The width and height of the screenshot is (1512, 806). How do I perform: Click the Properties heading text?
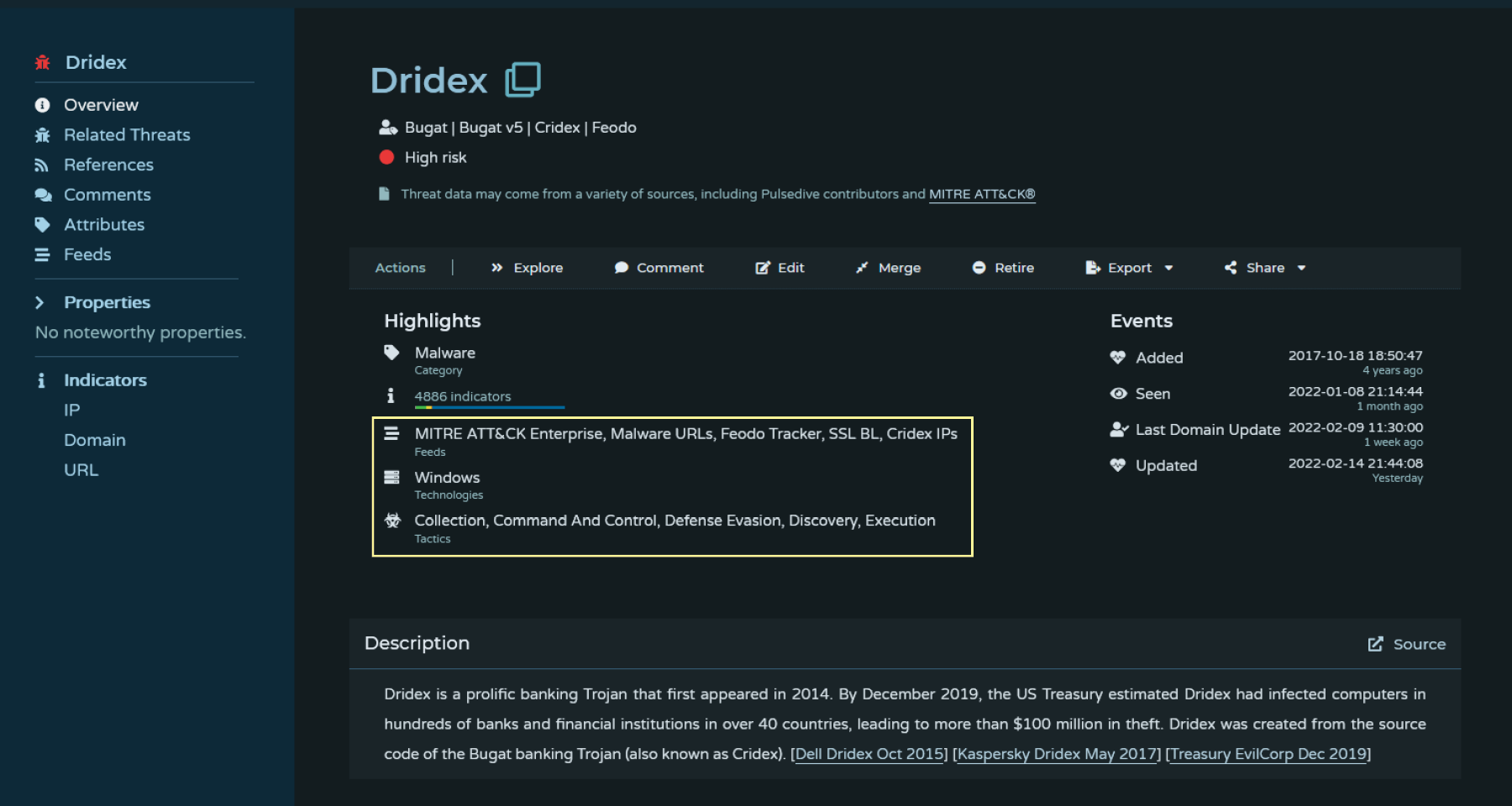pyautogui.click(x=107, y=302)
